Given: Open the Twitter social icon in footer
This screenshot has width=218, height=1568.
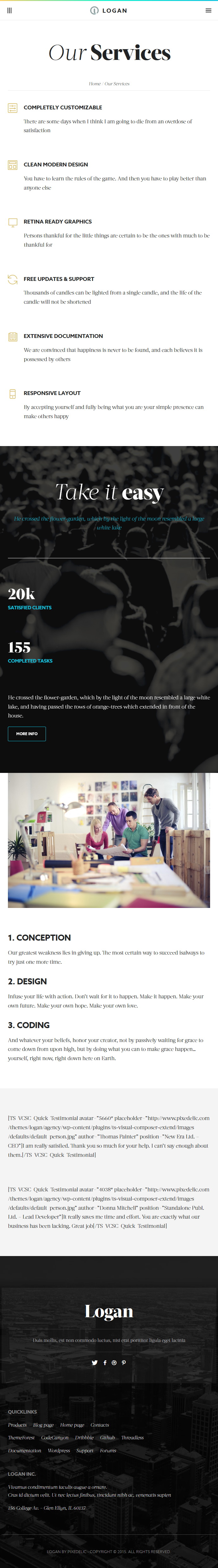Looking at the screenshot, I should click(95, 1362).
